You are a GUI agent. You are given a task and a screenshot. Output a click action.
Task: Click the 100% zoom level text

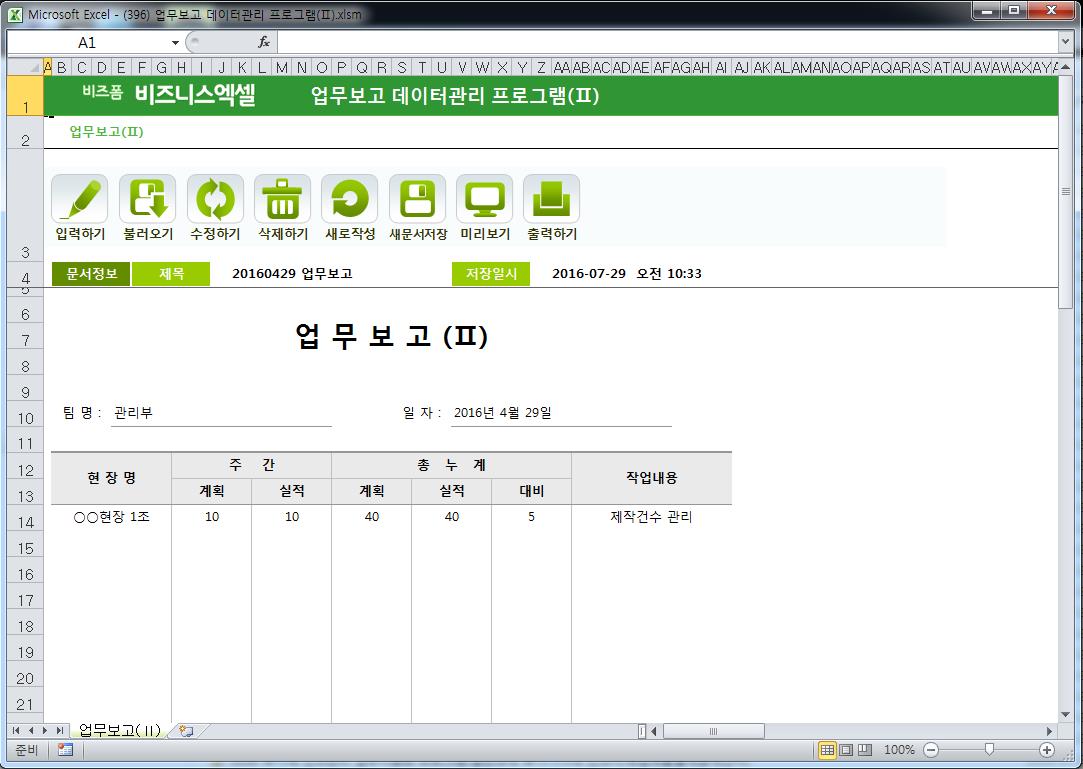point(899,750)
